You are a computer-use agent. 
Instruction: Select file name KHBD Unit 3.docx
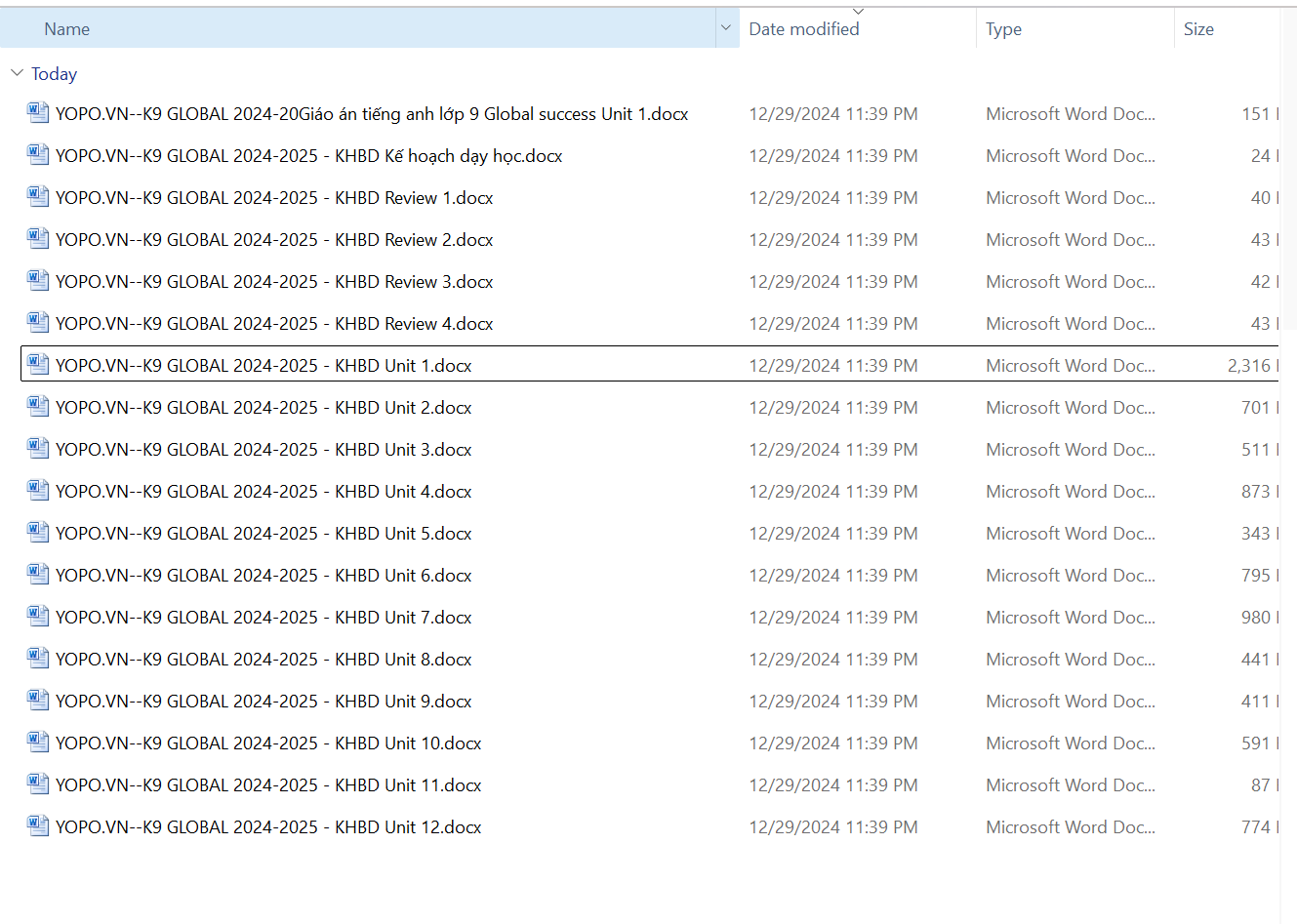(x=263, y=450)
